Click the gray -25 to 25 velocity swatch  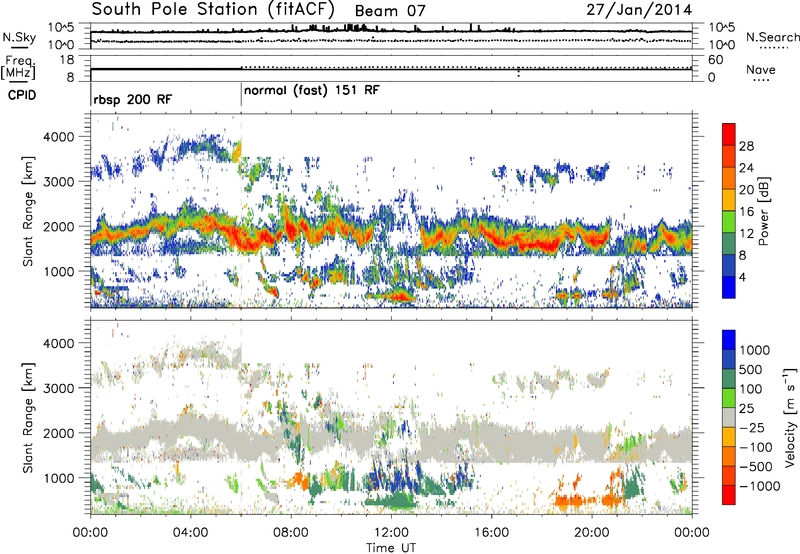(729, 417)
